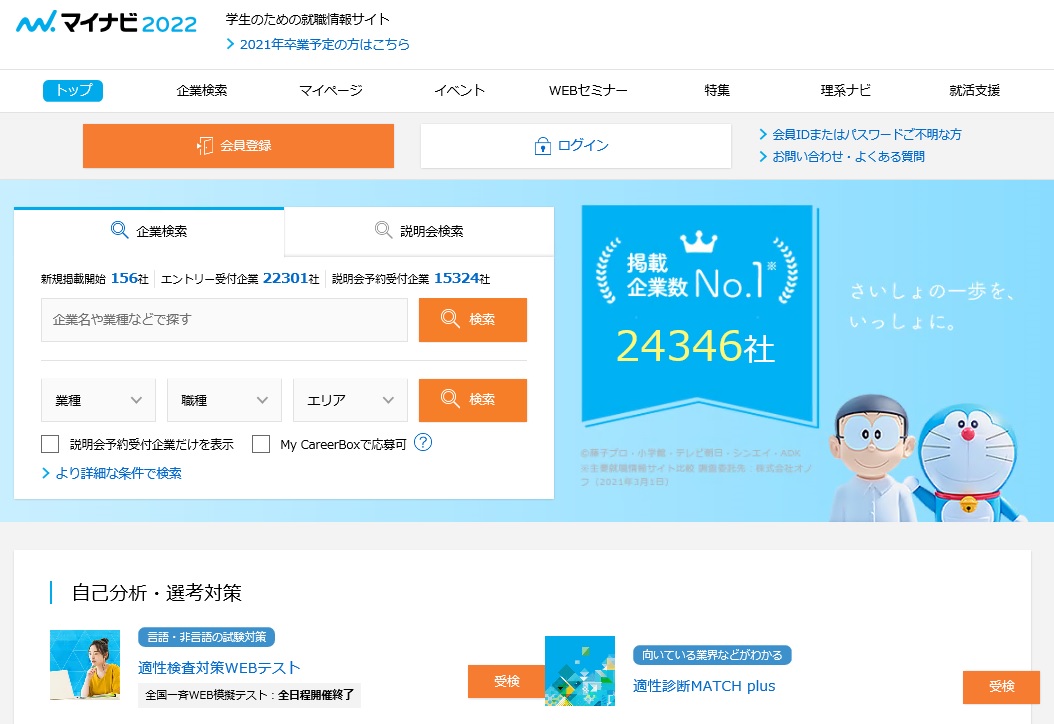The image size is (1054, 724).
Task: Click magnifier icon on 企業検索 tab
Action: 119,230
